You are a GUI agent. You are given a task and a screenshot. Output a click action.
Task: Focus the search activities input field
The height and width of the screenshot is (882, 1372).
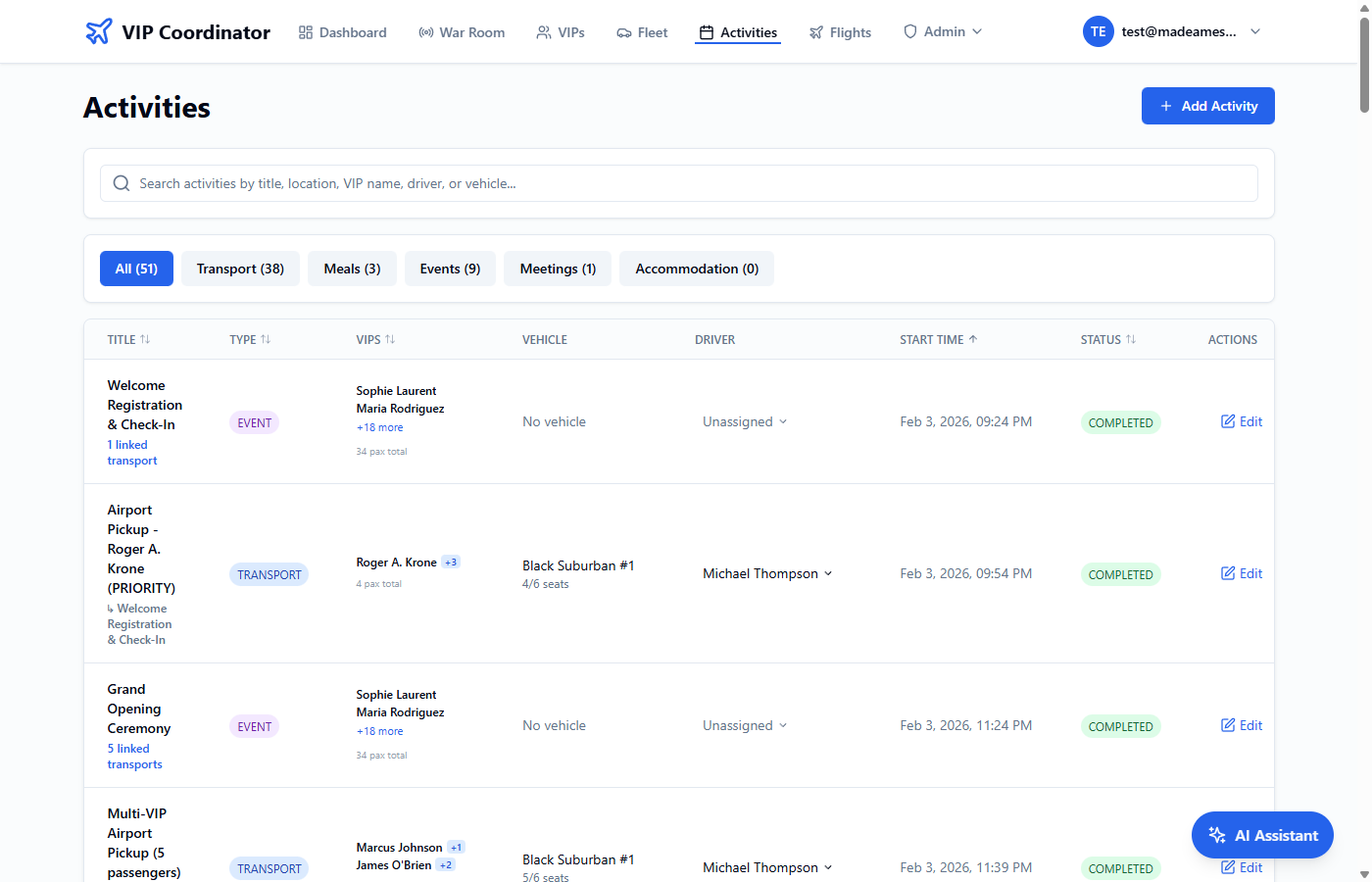point(686,183)
